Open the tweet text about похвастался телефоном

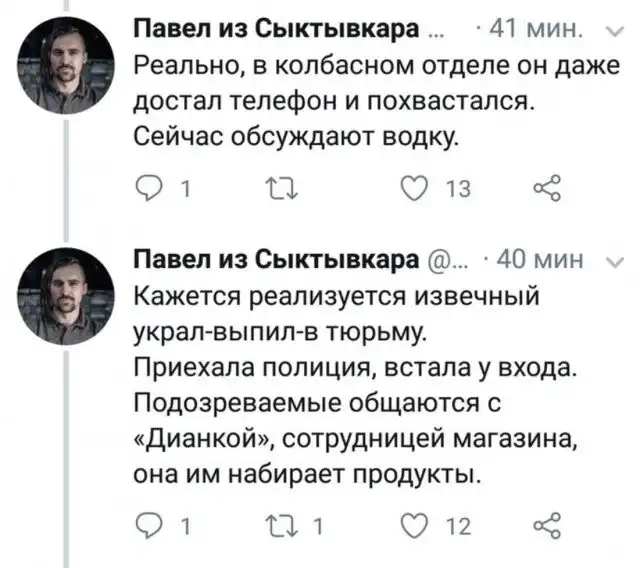point(340,100)
